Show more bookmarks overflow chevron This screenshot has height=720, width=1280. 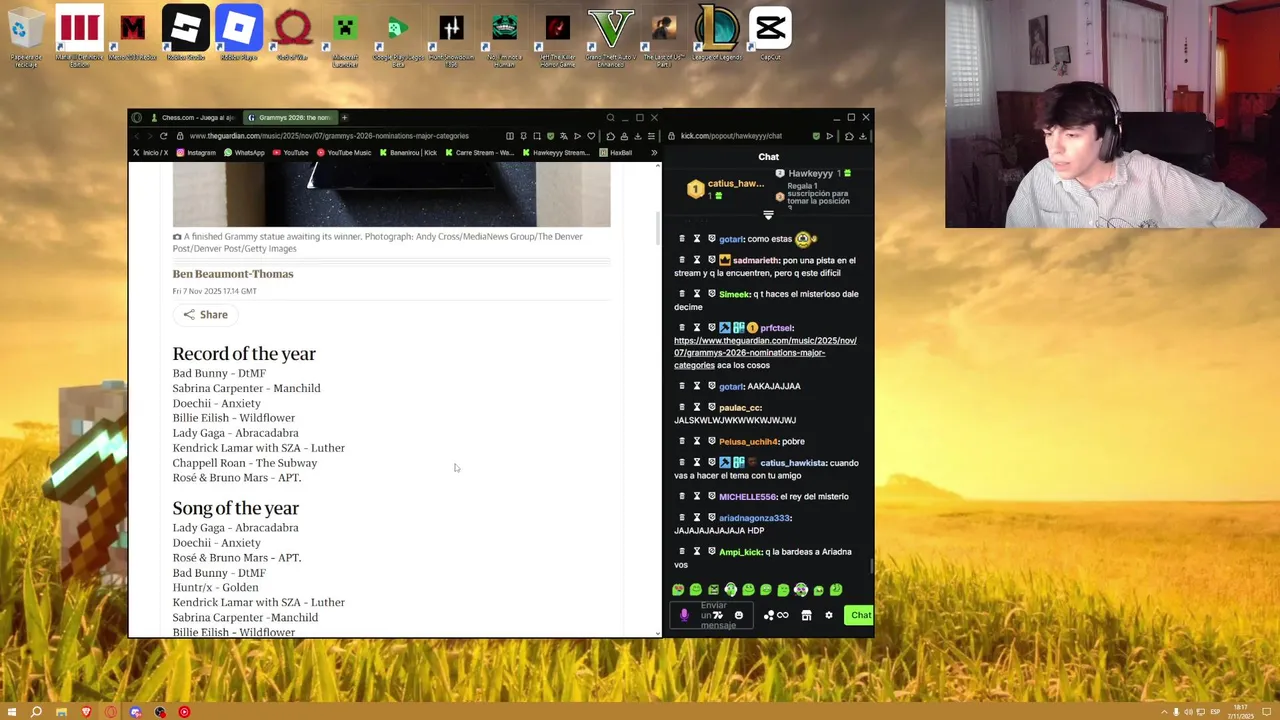coord(654,153)
